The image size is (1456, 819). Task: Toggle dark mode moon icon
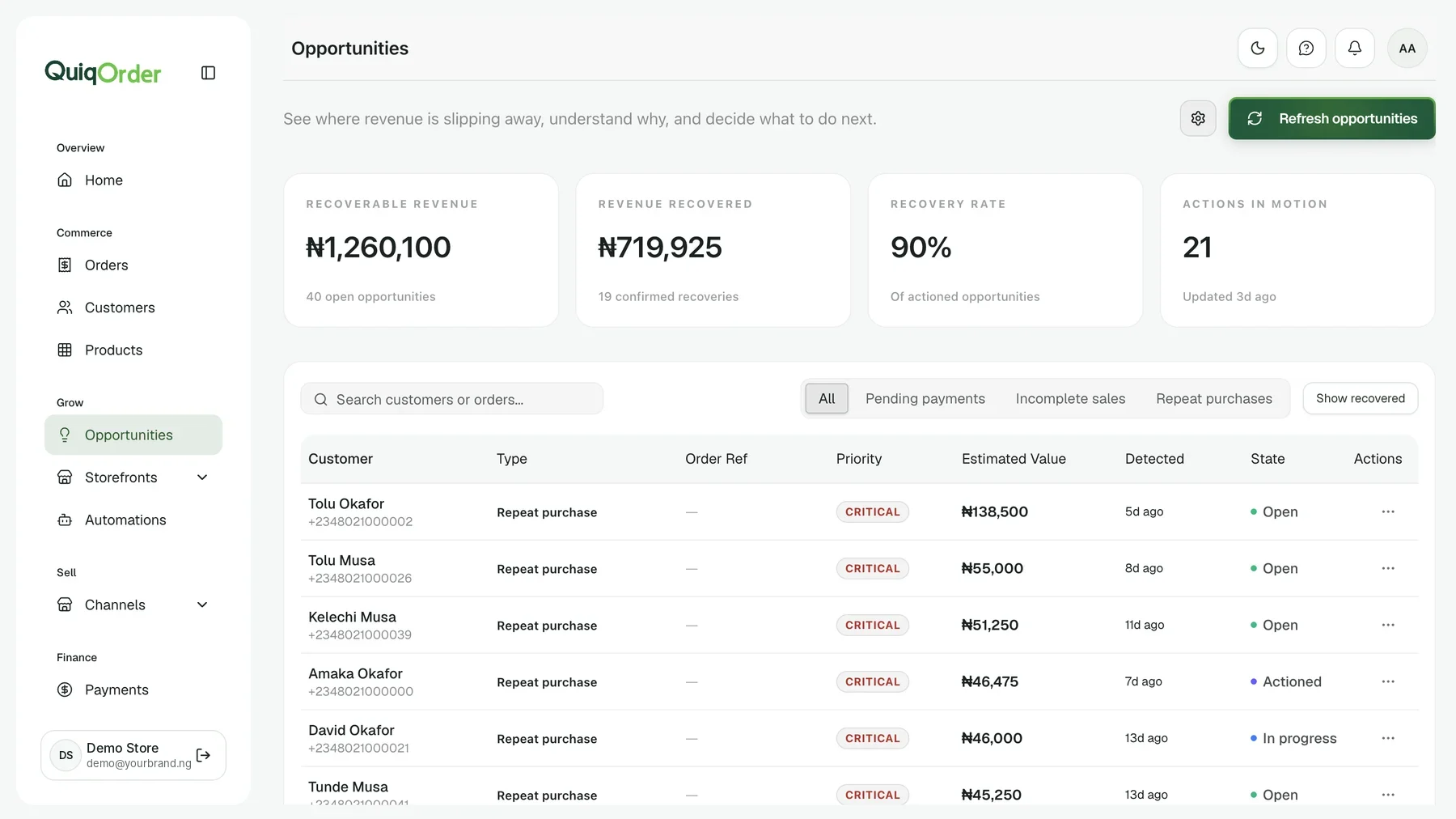coord(1257,49)
